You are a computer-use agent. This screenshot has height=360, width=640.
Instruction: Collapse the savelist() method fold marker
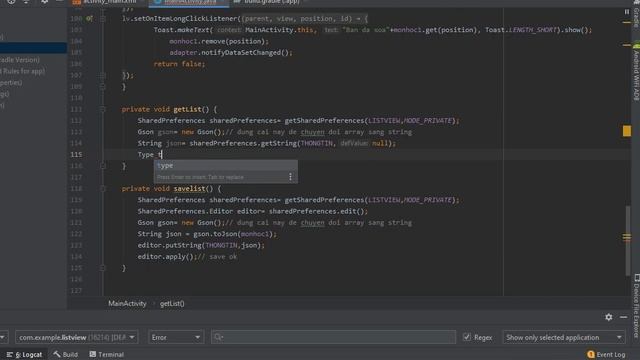(x=103, y=189)
